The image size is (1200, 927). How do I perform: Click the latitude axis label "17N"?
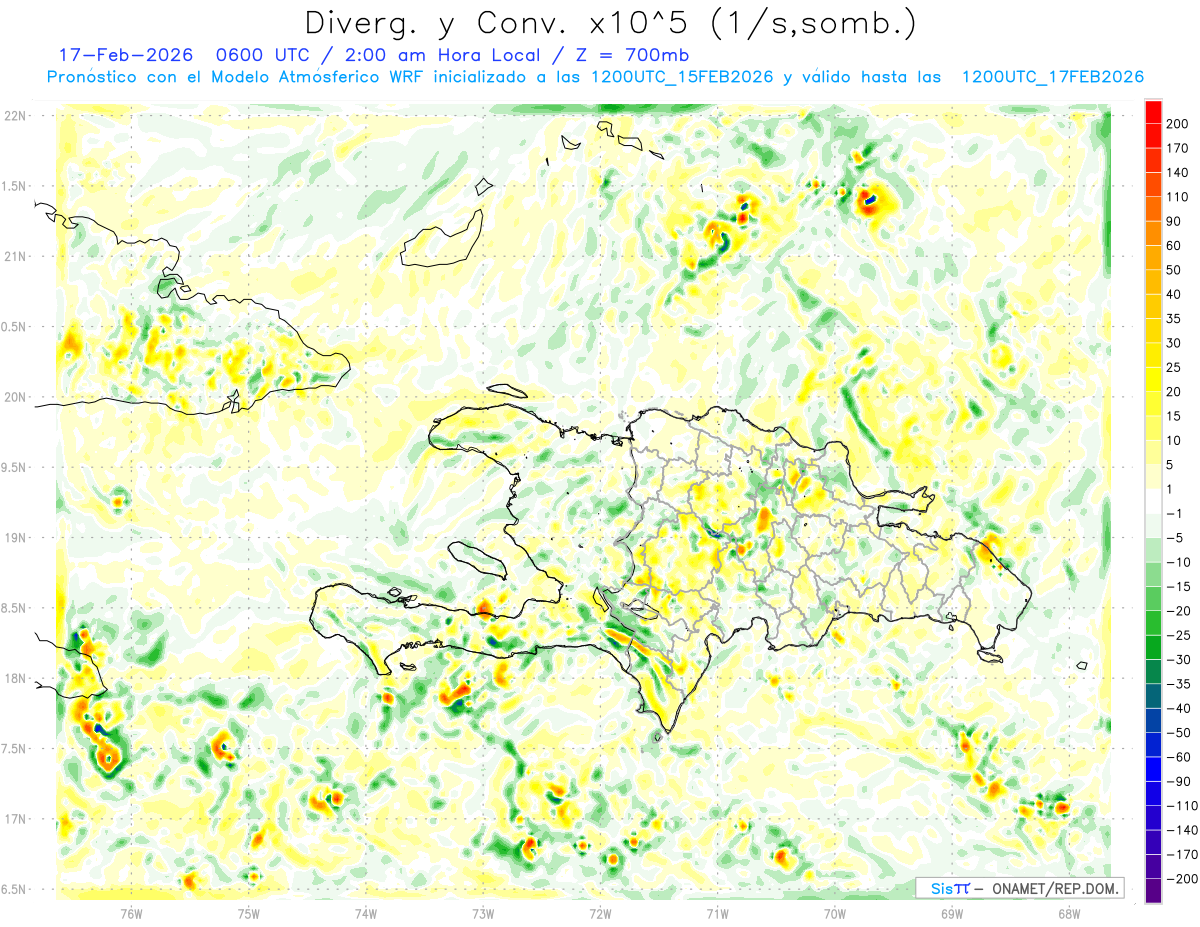[x=15, y=820]
